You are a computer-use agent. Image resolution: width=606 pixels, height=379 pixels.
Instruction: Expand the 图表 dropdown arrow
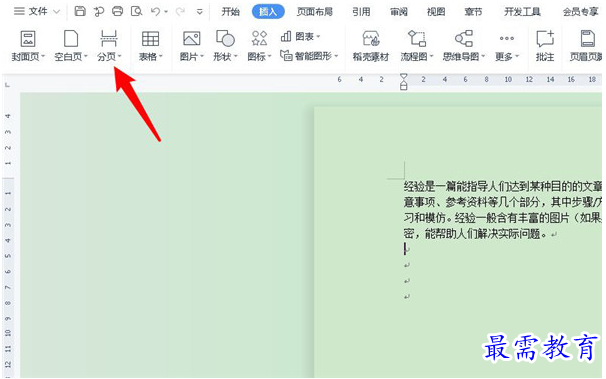318,37
